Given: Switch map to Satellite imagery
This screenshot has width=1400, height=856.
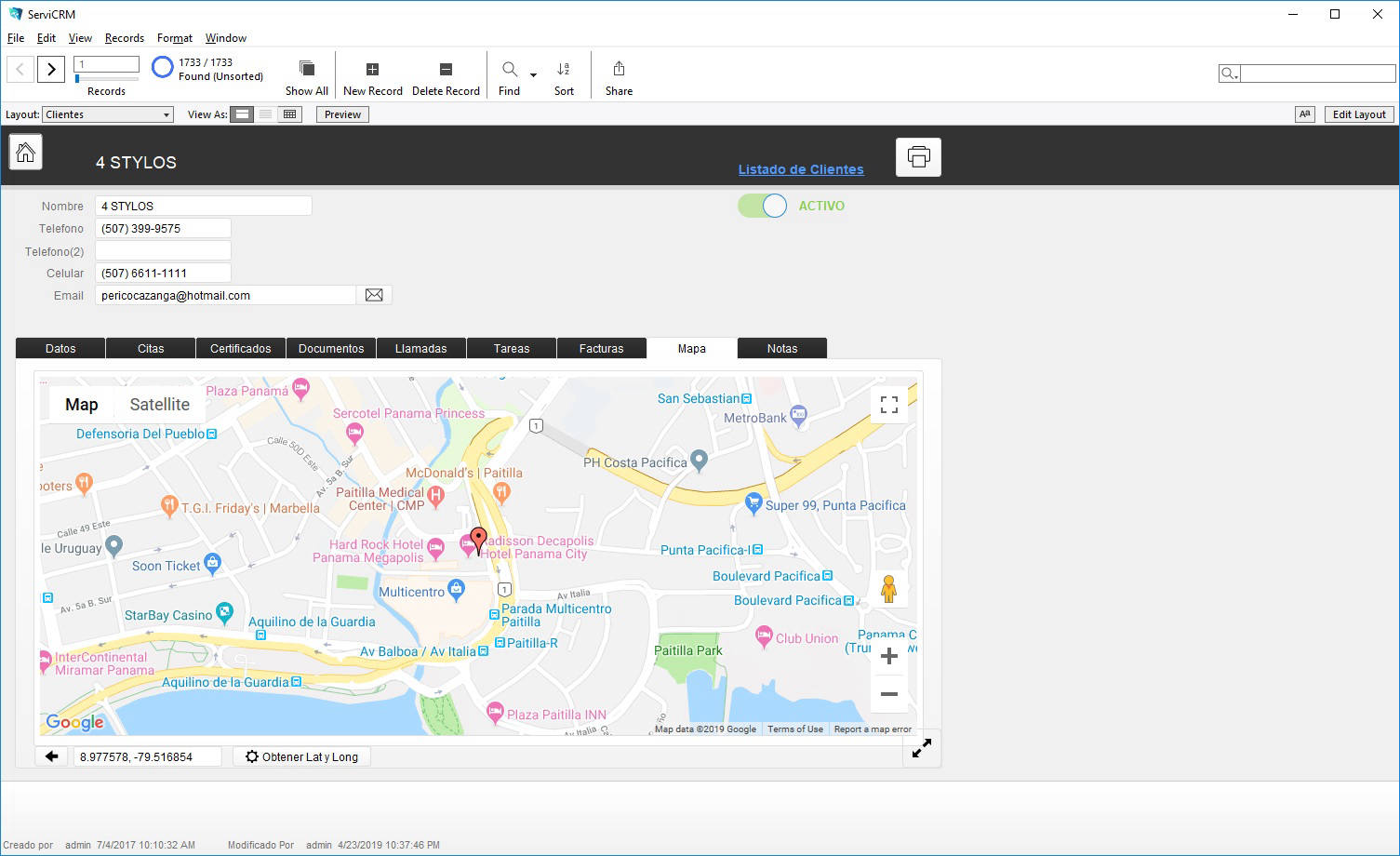Looking at the screenshot, I should click(160, 405).
